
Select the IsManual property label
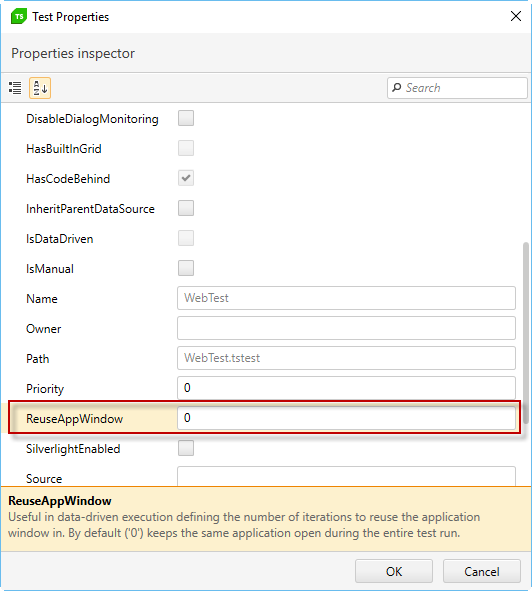click(x=50, y=269)
